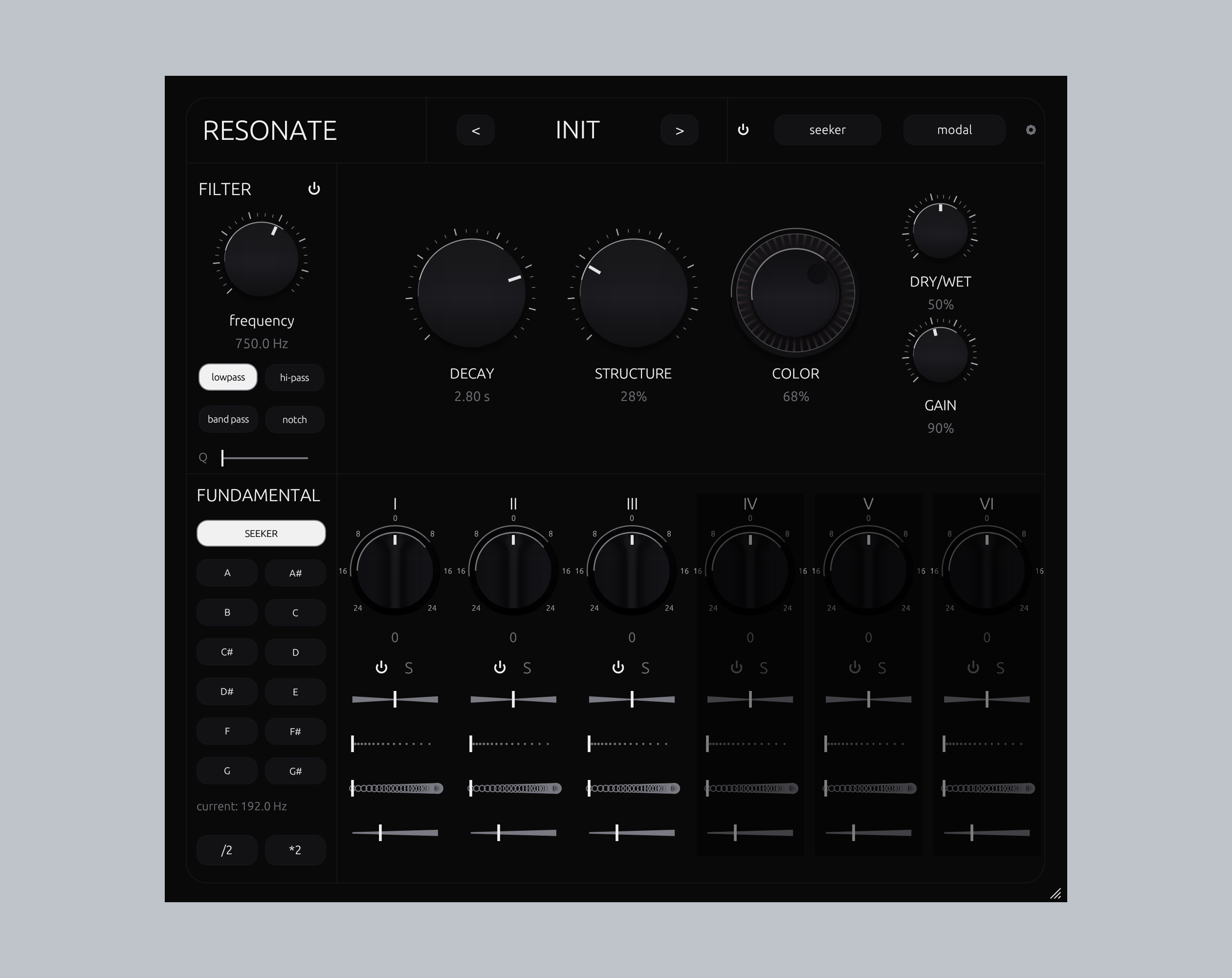Select SEEKER fundamental mode

coord(261,533)
